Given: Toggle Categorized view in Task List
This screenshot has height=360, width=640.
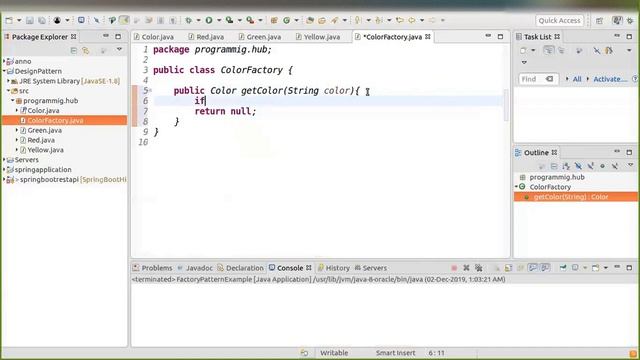Looking at the screenshot, I should pos(549,50).
